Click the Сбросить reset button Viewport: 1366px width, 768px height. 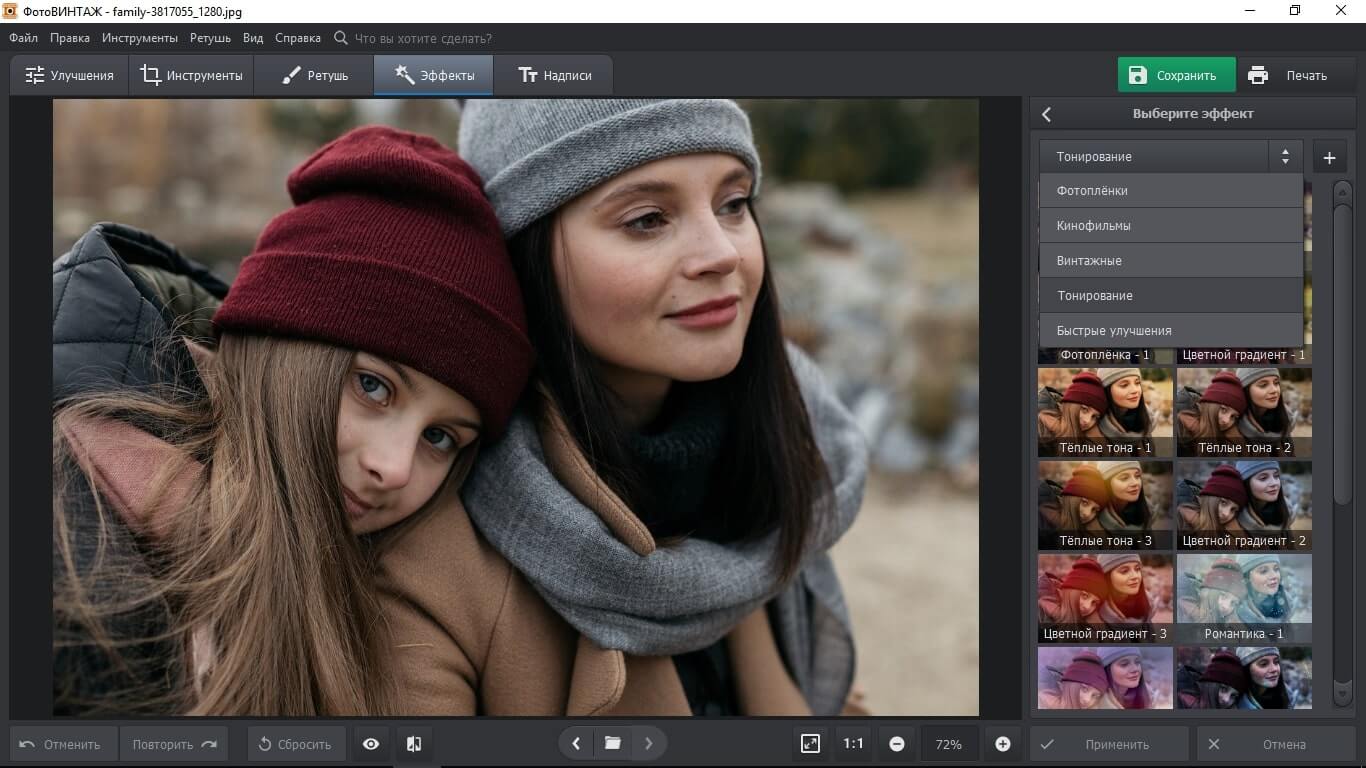pyautogui.click(x=295, y=744)
